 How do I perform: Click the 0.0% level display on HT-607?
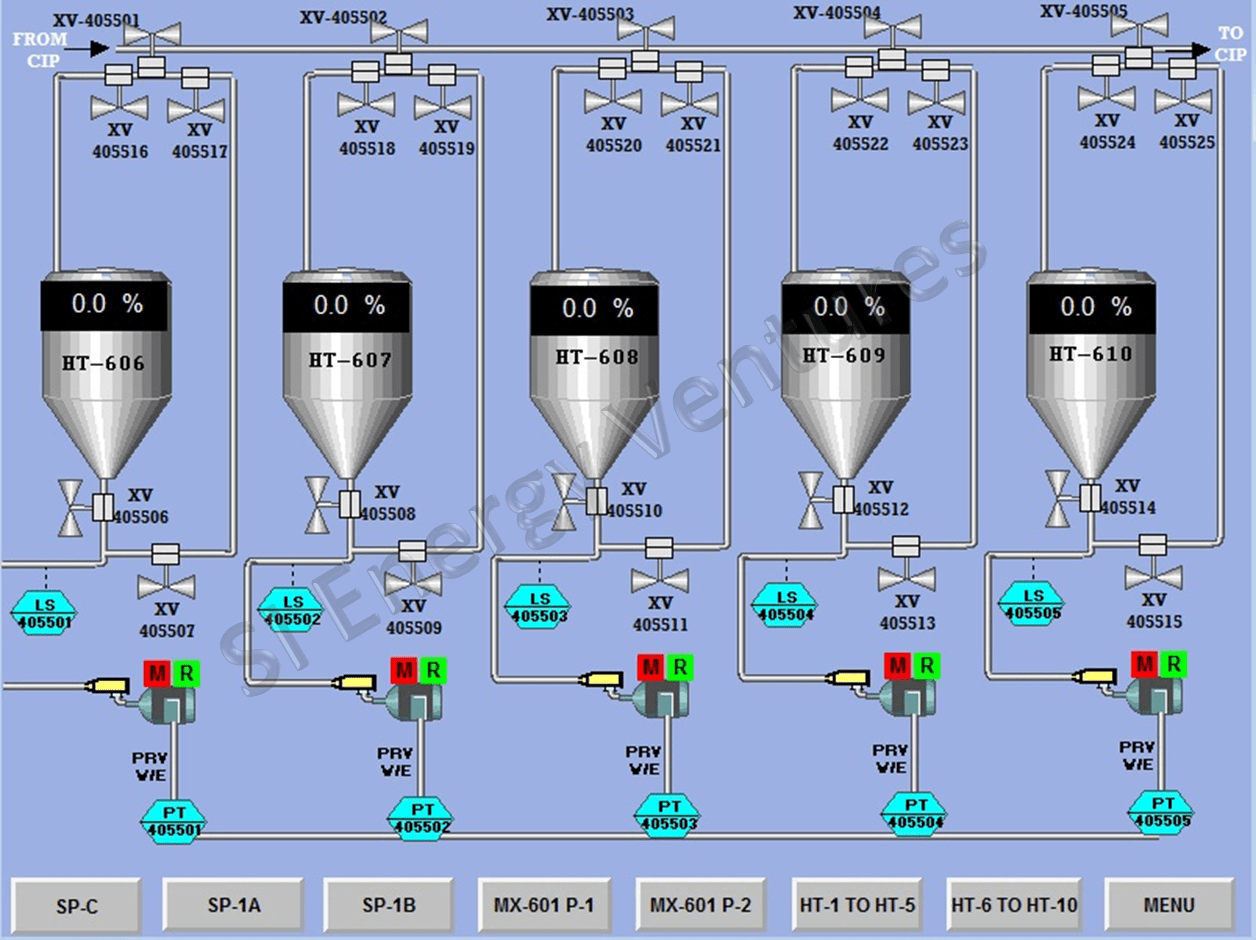[x=345, y=307]
